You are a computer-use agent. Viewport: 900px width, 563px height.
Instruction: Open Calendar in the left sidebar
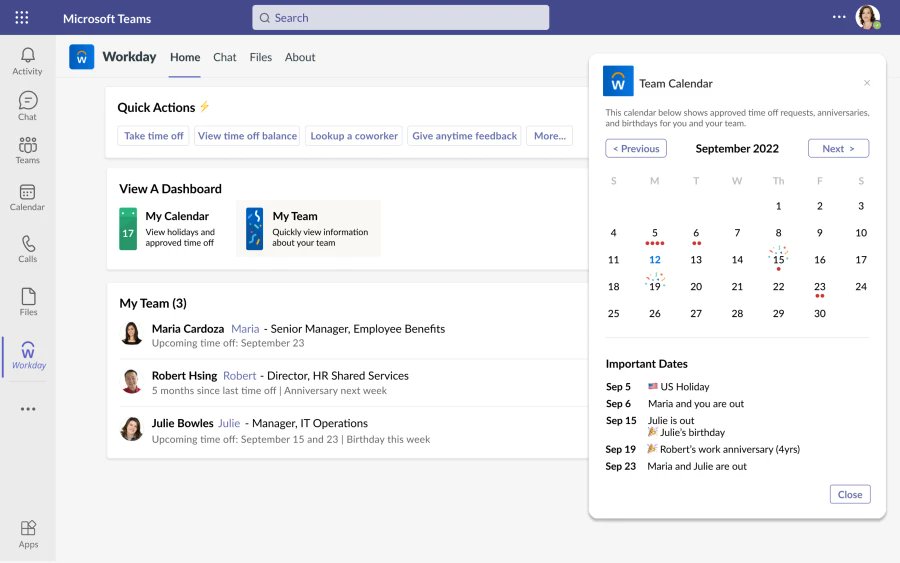(28, 197)
